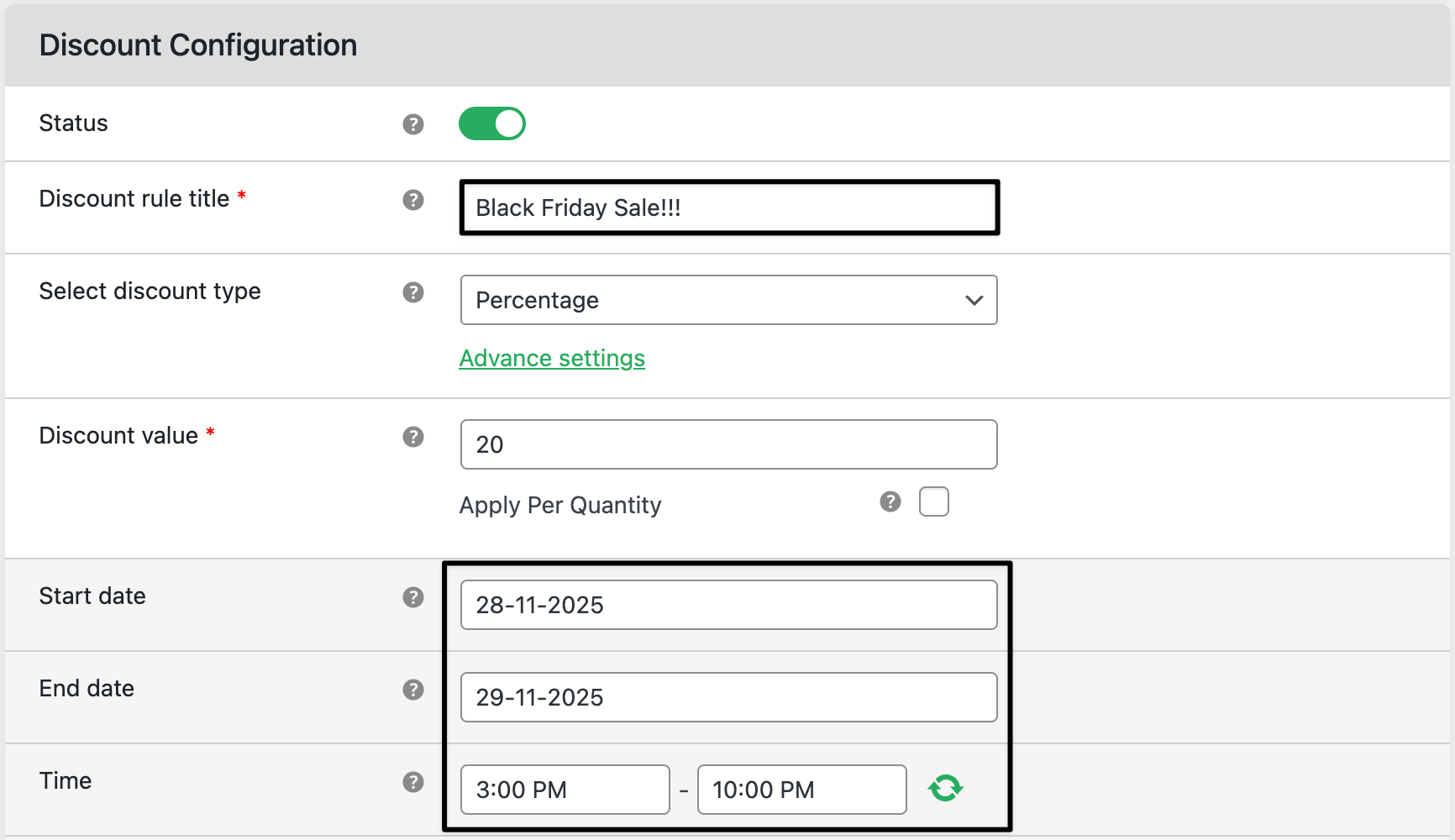
Task: Enable the Apply Per Quantity checkbox
Action: (x=933, y=501)
